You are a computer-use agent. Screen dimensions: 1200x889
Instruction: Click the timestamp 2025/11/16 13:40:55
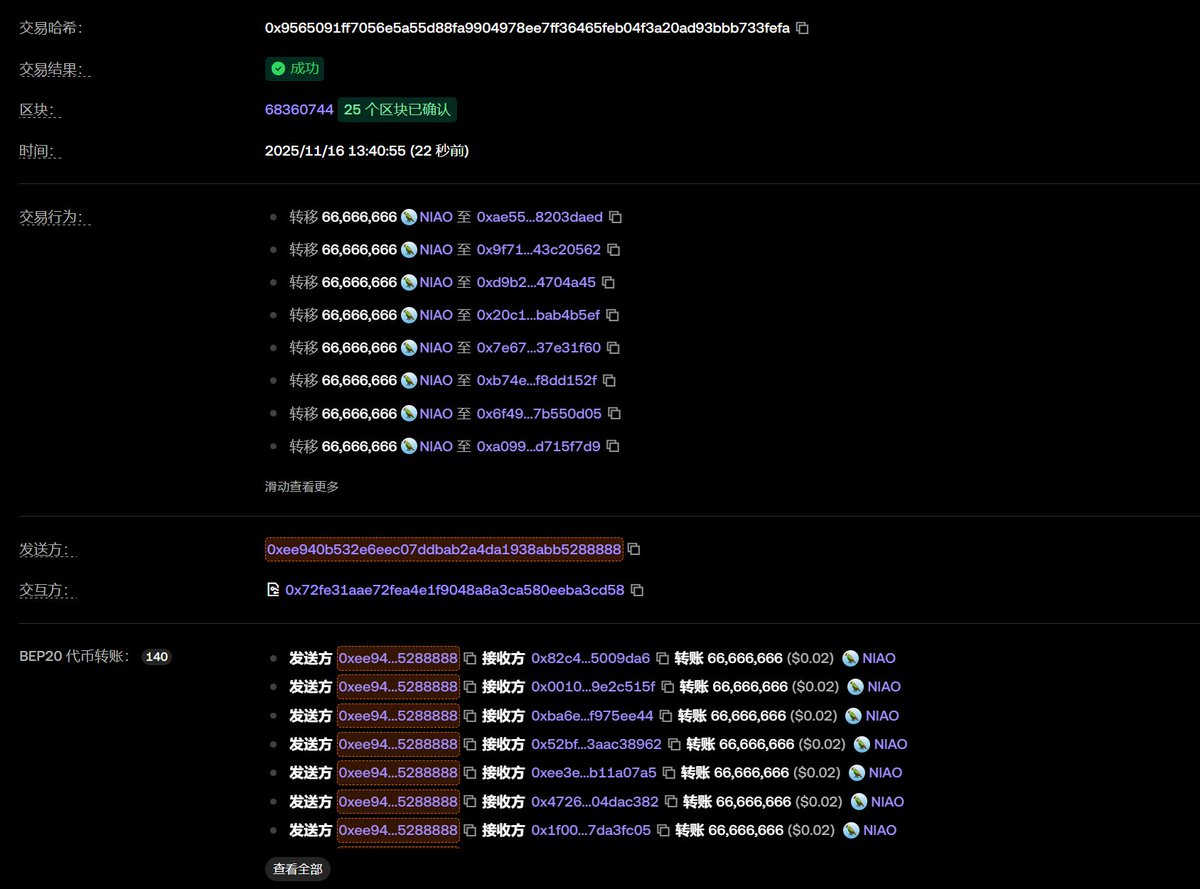click(x=367, y=151)
